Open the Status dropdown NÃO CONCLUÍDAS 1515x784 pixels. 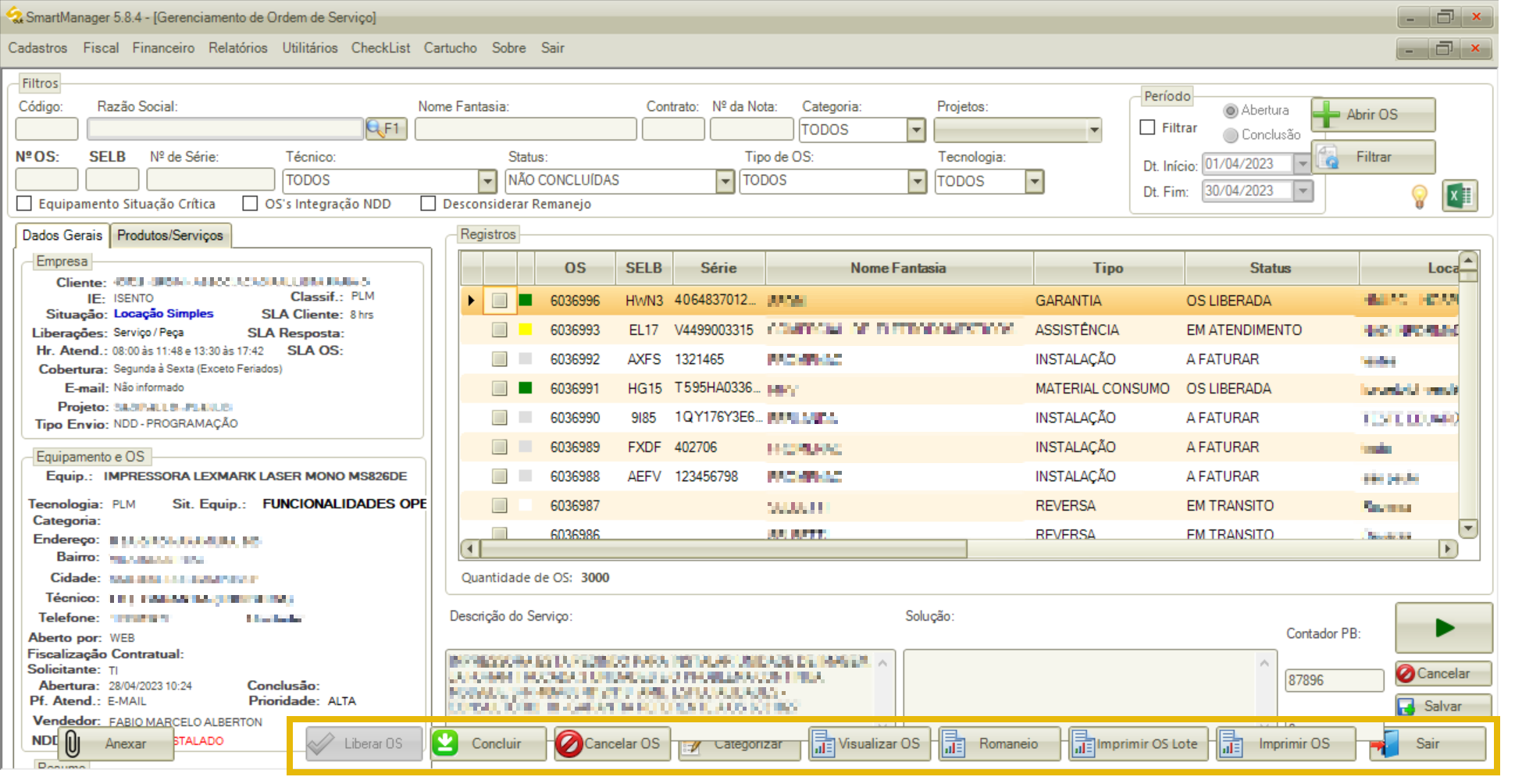725,181
